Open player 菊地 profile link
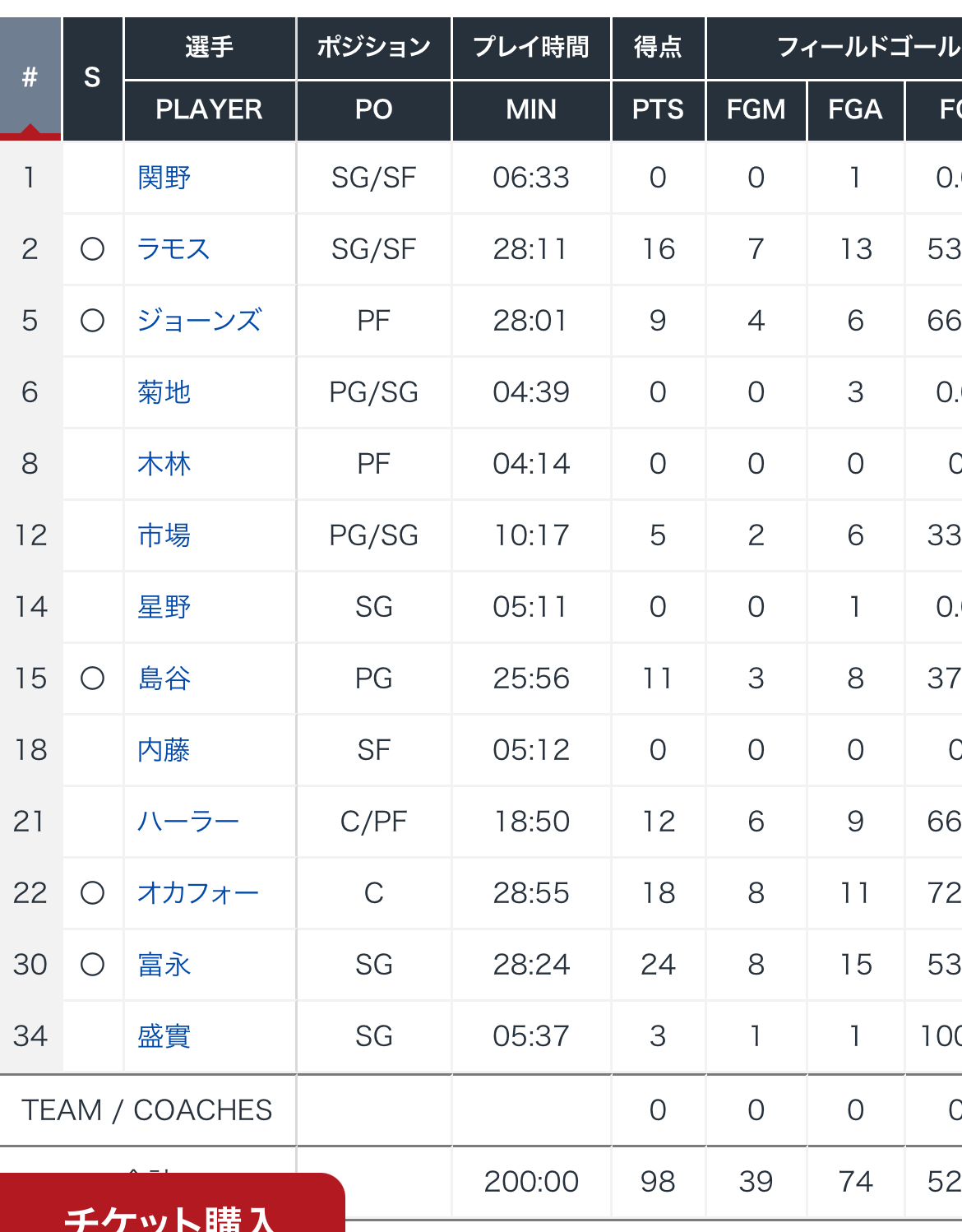Viewport: 962px width, 1232px height. [x=164, y=392]
